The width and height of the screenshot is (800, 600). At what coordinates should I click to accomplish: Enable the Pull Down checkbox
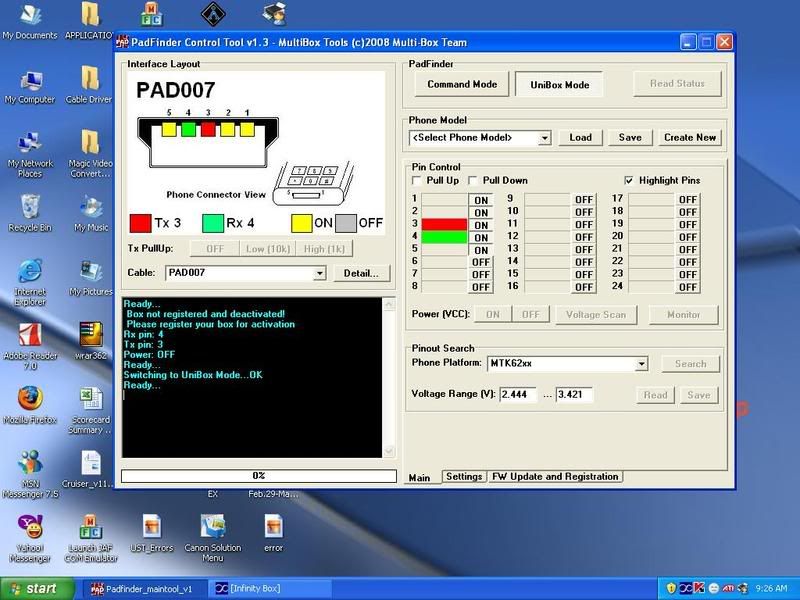[x=473, y=181]
